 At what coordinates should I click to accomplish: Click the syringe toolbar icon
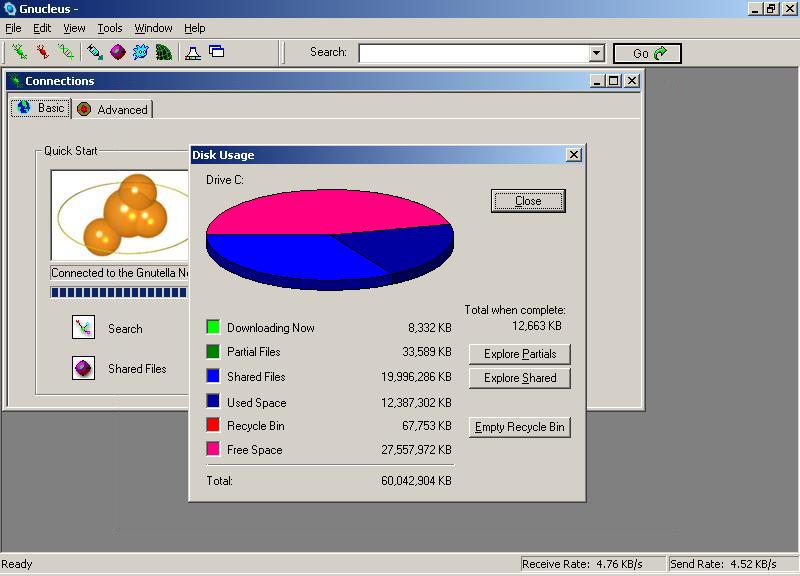[x=95, y=52]
